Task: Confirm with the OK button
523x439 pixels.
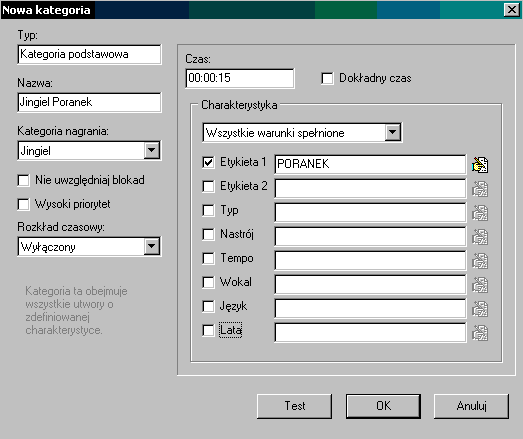Action: click(383, 406)
